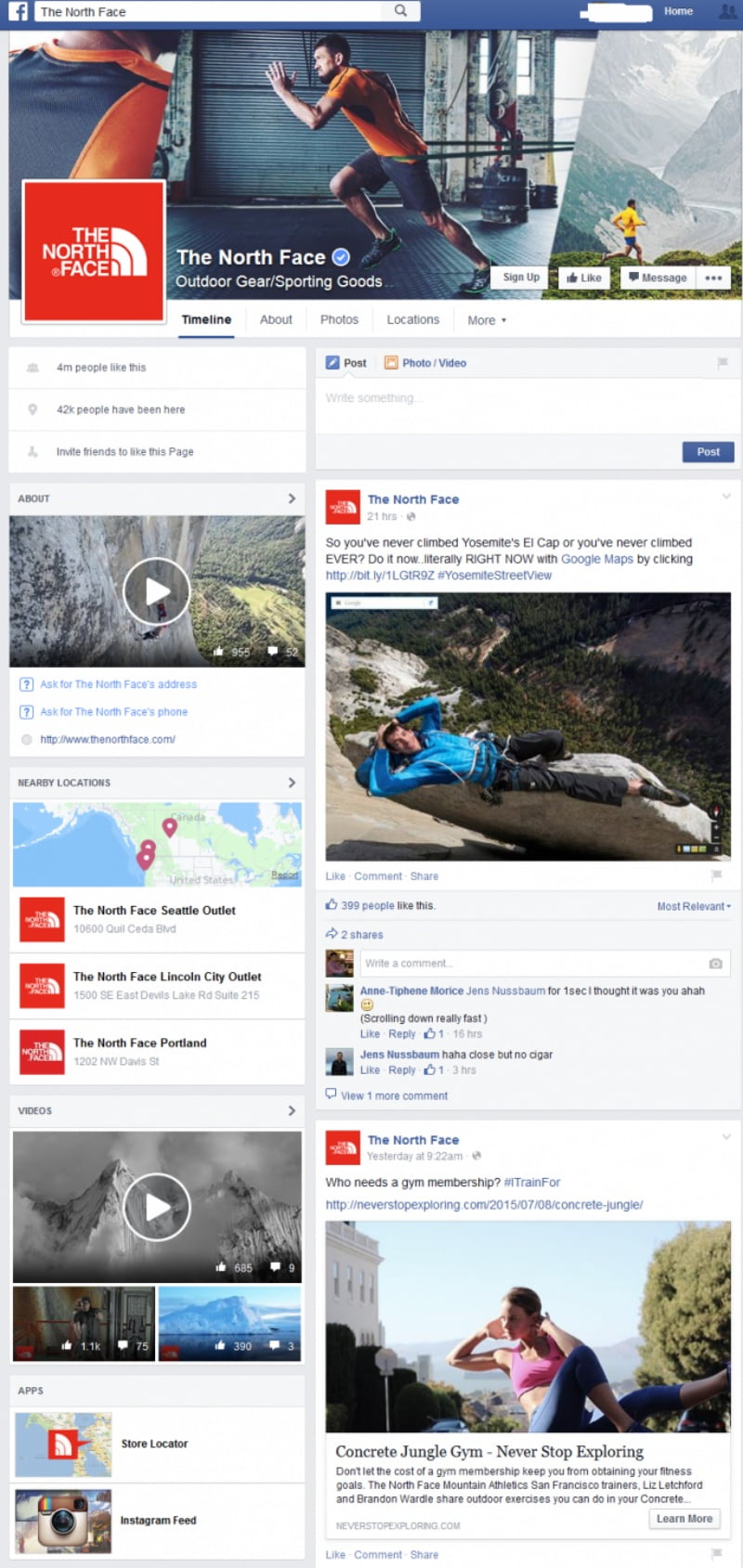Click the Facebook logo icon
Viewport: 743px width, 1568px height.
point(17,11)
